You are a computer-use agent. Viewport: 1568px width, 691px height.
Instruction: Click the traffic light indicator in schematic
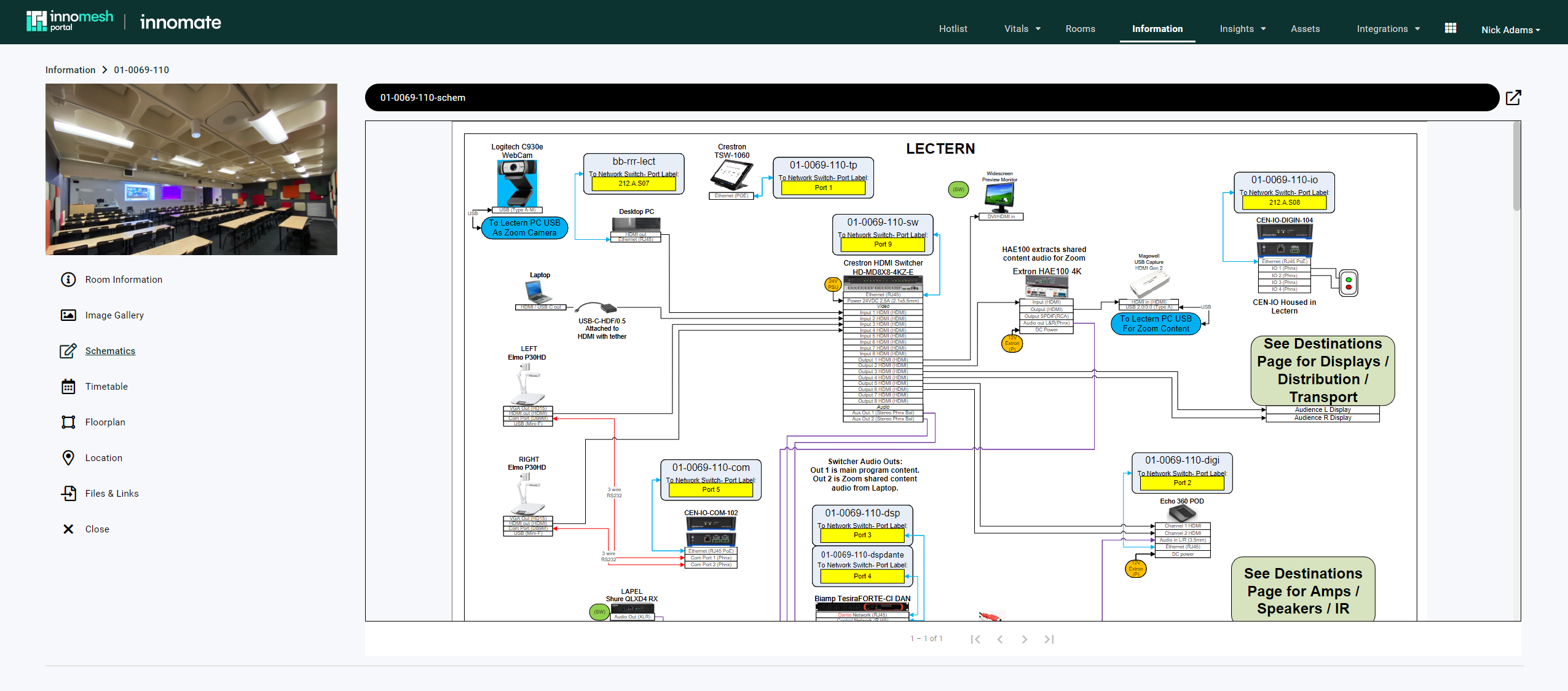click(1349, 283)
